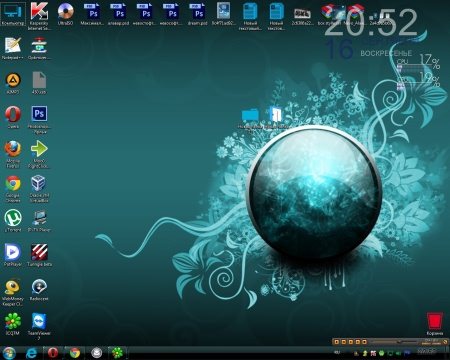
Task: Open the first Новый текстовый document
Action: tap(250, 16)
